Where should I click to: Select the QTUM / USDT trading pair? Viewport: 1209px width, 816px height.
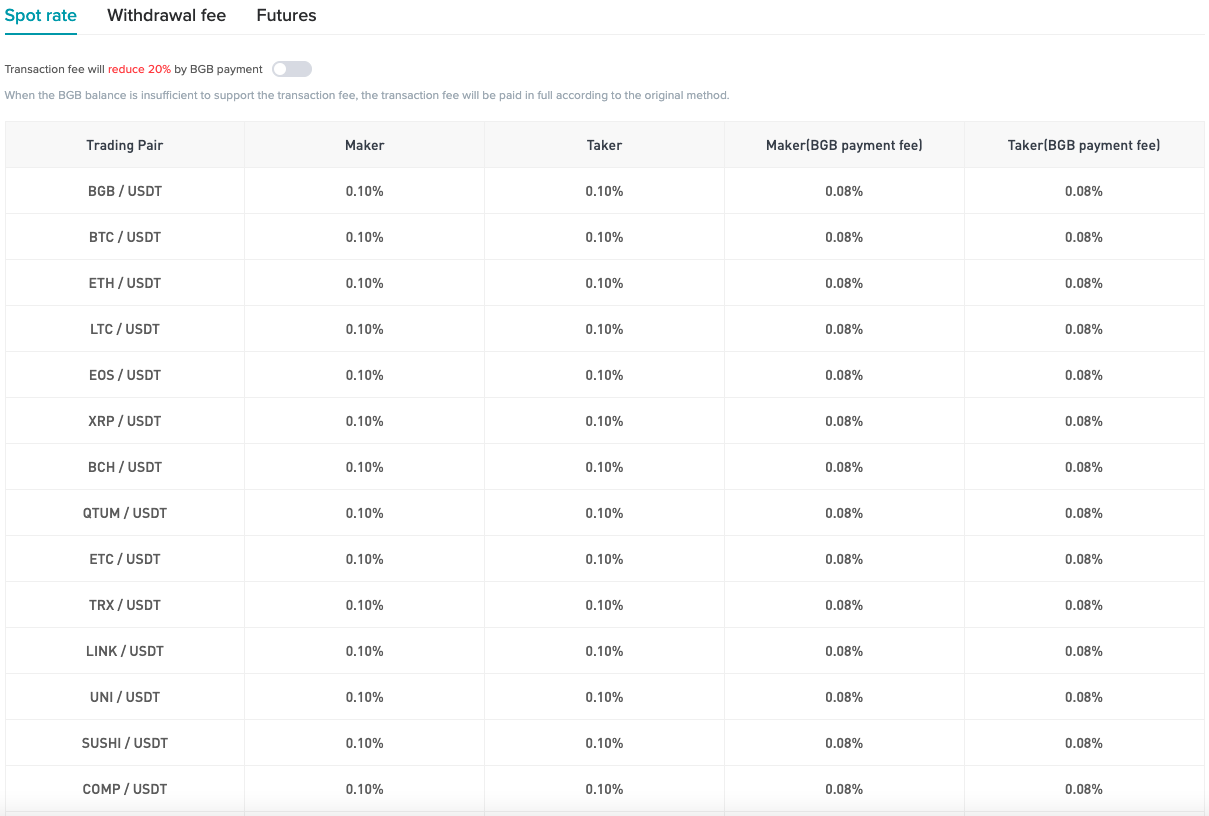pos(125,513)
